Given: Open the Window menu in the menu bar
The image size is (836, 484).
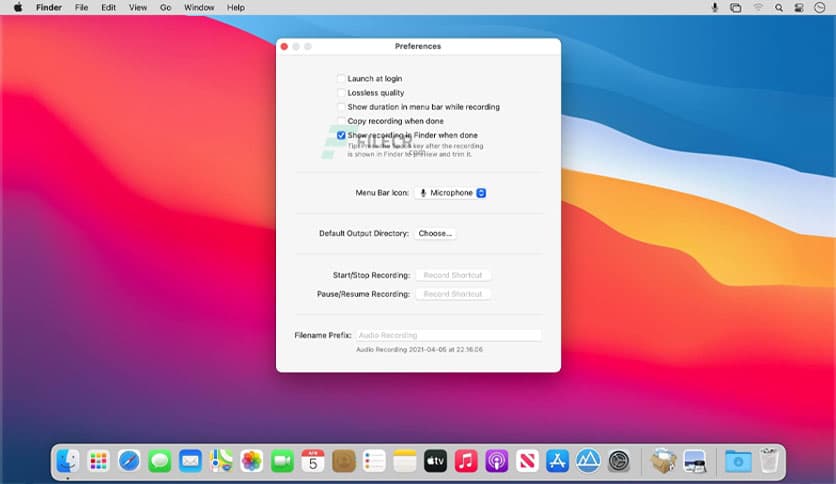Looking at the screenshot, I should [199, 7].
